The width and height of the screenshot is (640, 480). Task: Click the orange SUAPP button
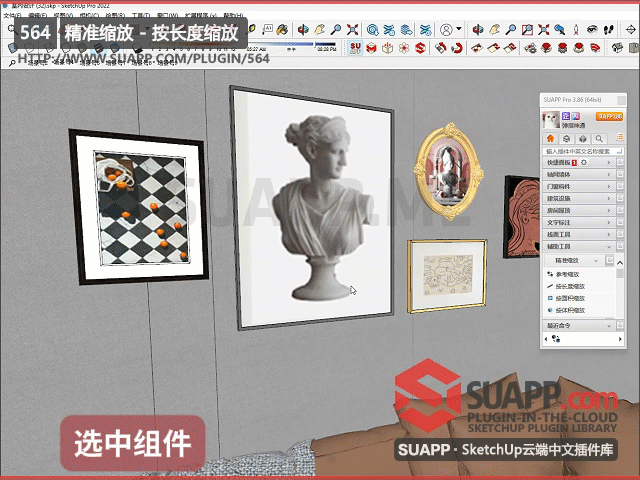tap(609, 117)
